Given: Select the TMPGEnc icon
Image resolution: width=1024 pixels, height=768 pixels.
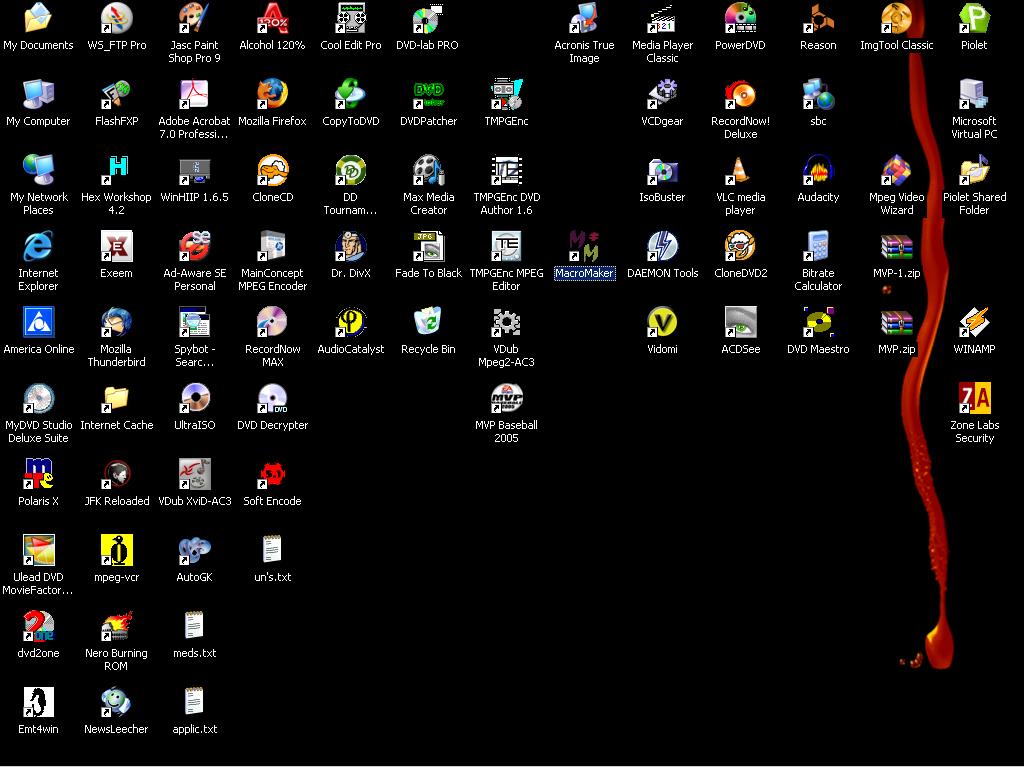Looking at the screenshot, I should click(507, 94).
